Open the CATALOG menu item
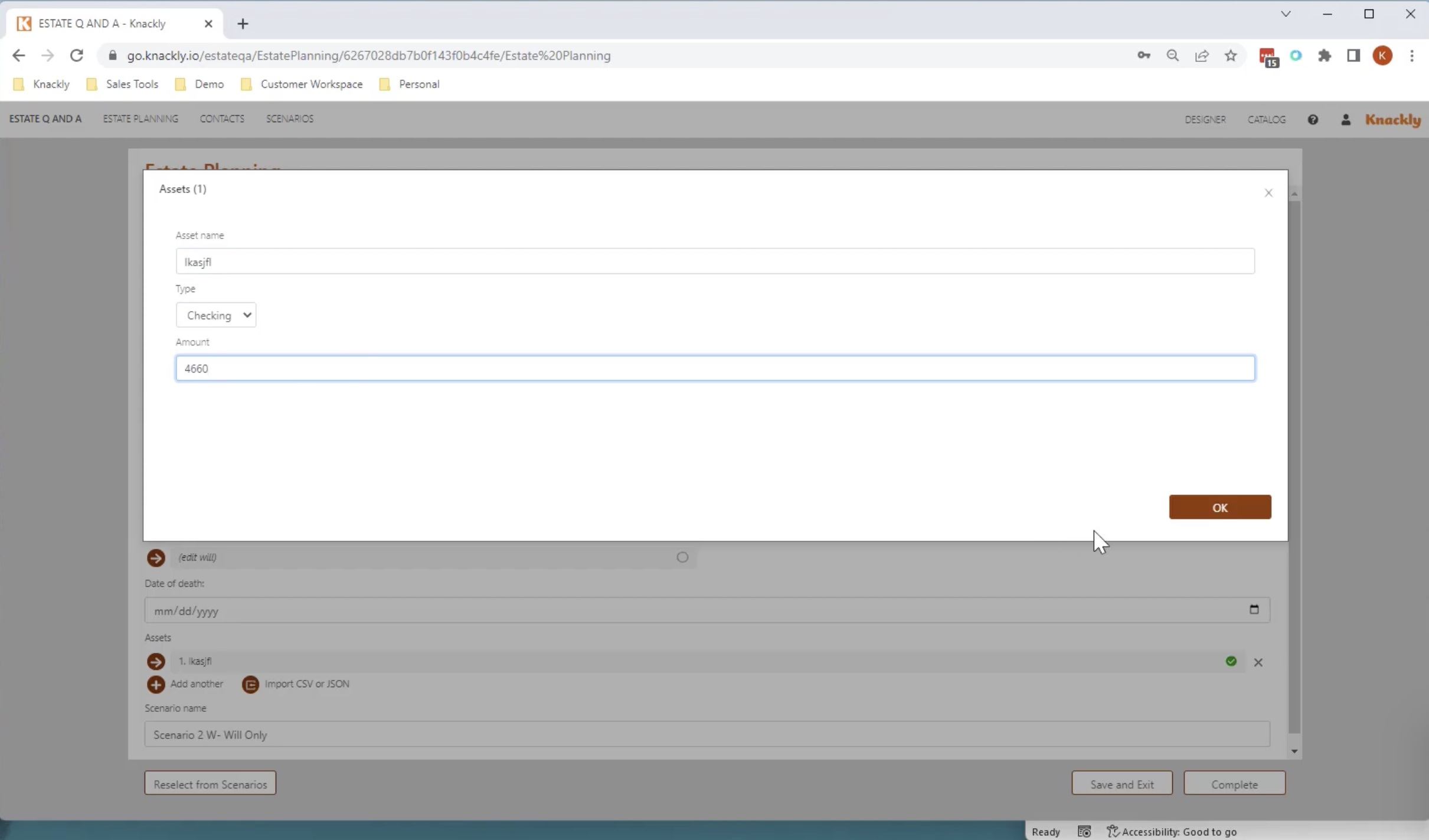Screen dimensions: 1429x840 tap(1267, 119)
